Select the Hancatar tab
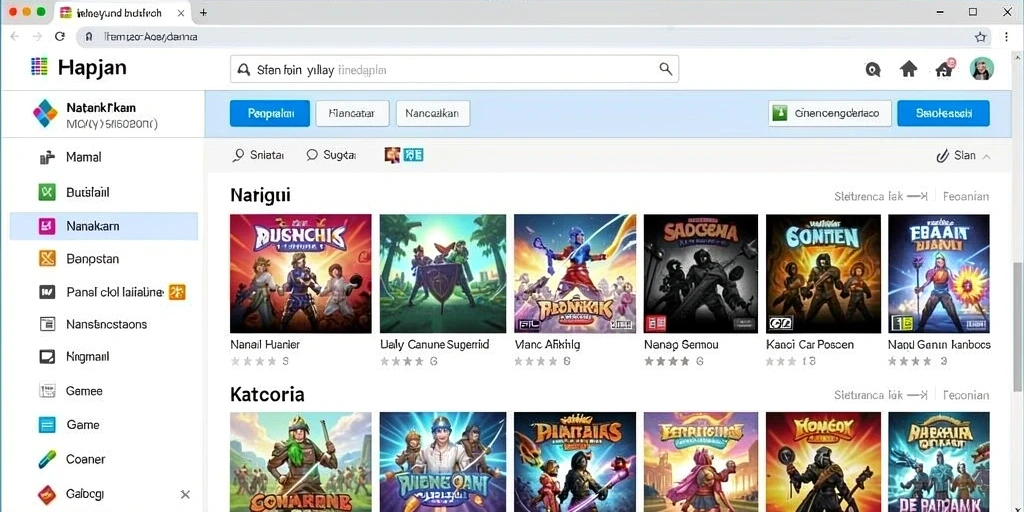 click(x=352, y=113)
